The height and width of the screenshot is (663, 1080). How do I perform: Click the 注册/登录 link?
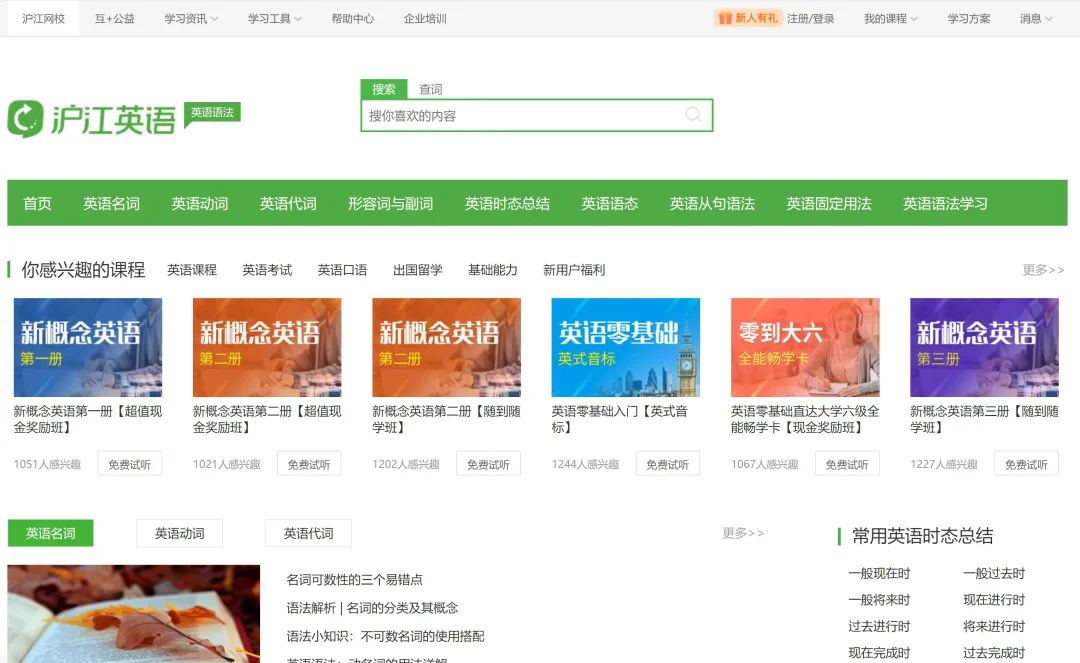pos(810,19)
